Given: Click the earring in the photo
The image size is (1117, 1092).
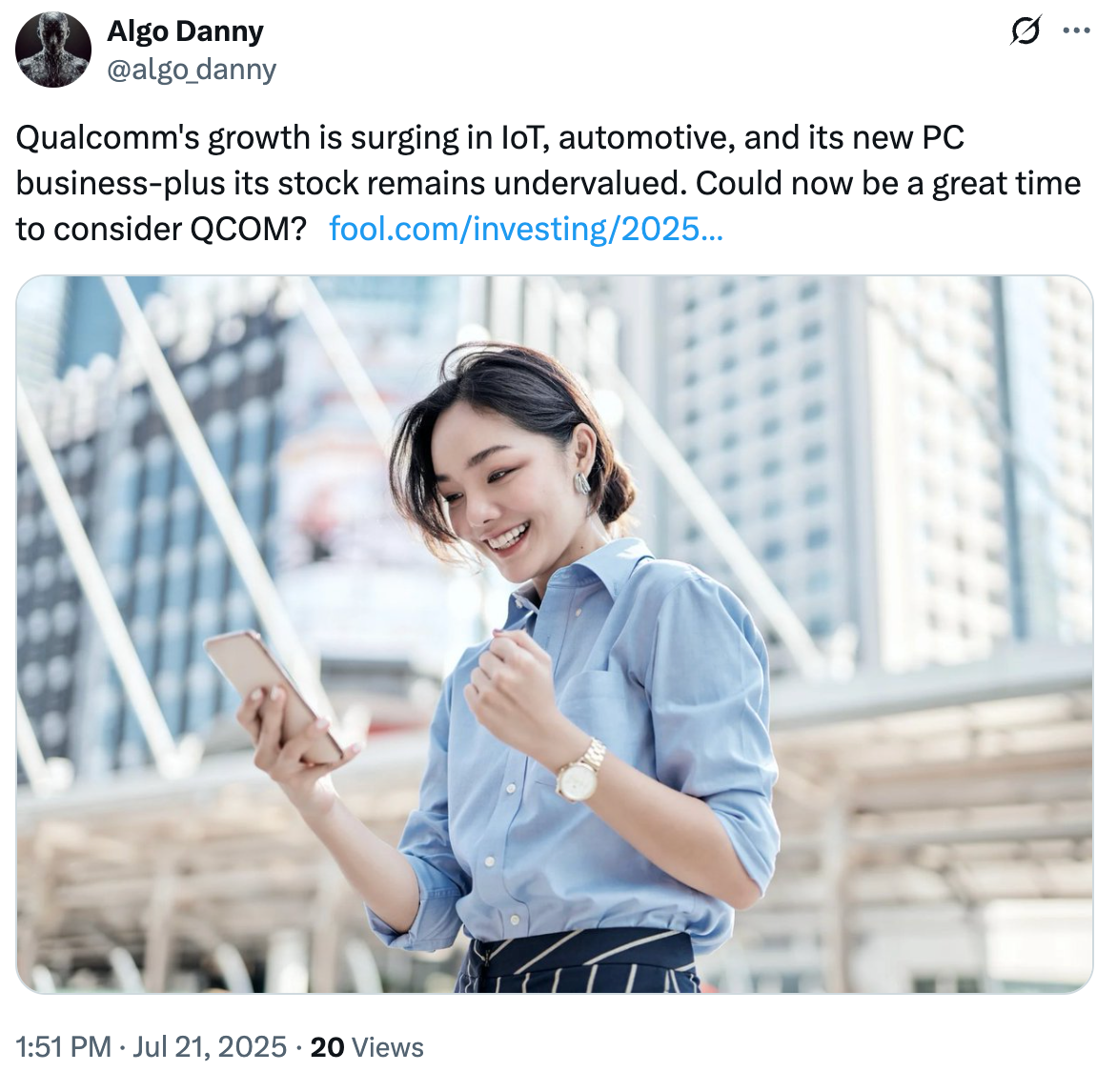Looking at the screenshot, I should (582, 483).
